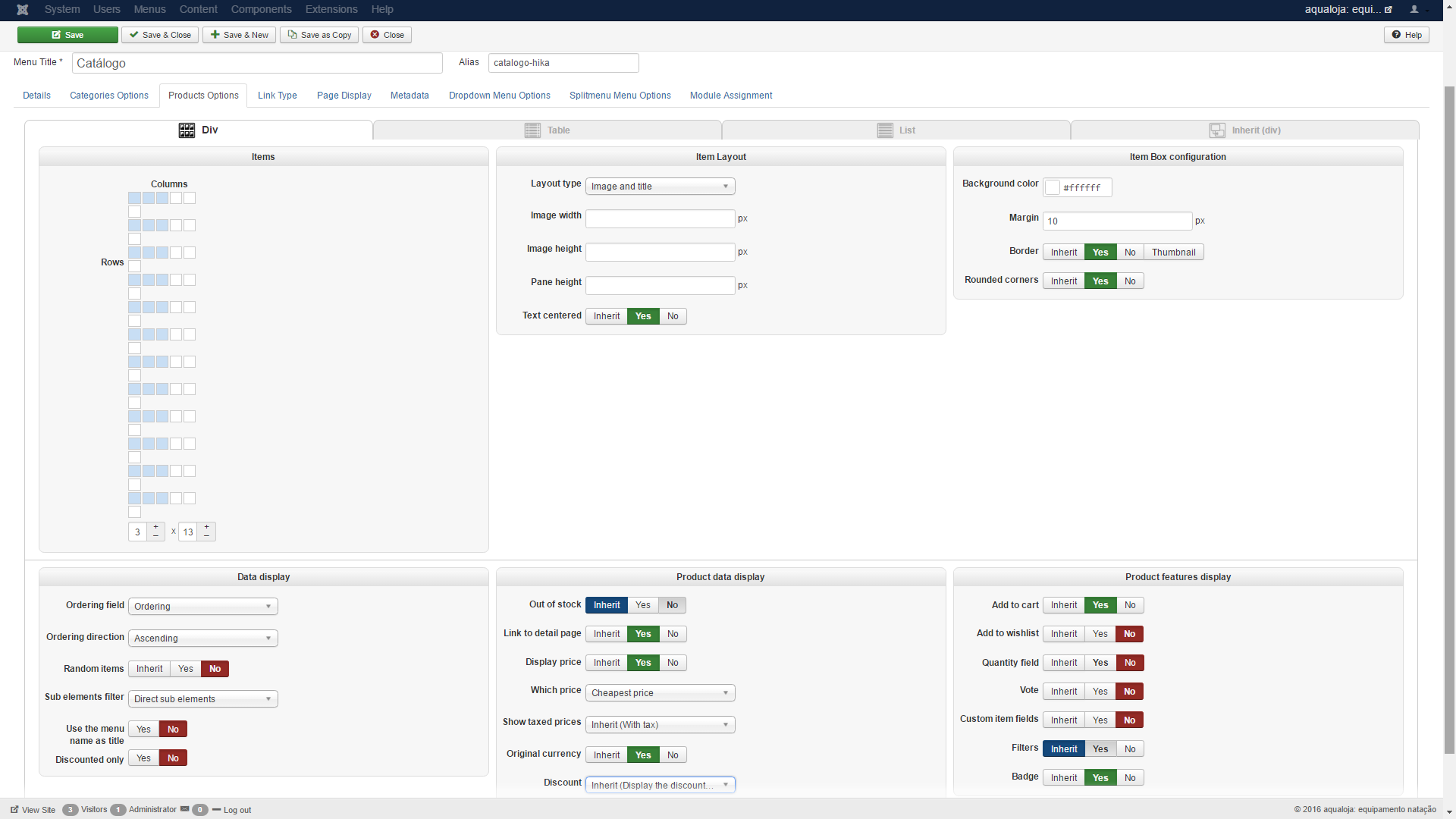Click the Help question mark button
The image size is (1456, 819).
click(x=1406, y=35)
